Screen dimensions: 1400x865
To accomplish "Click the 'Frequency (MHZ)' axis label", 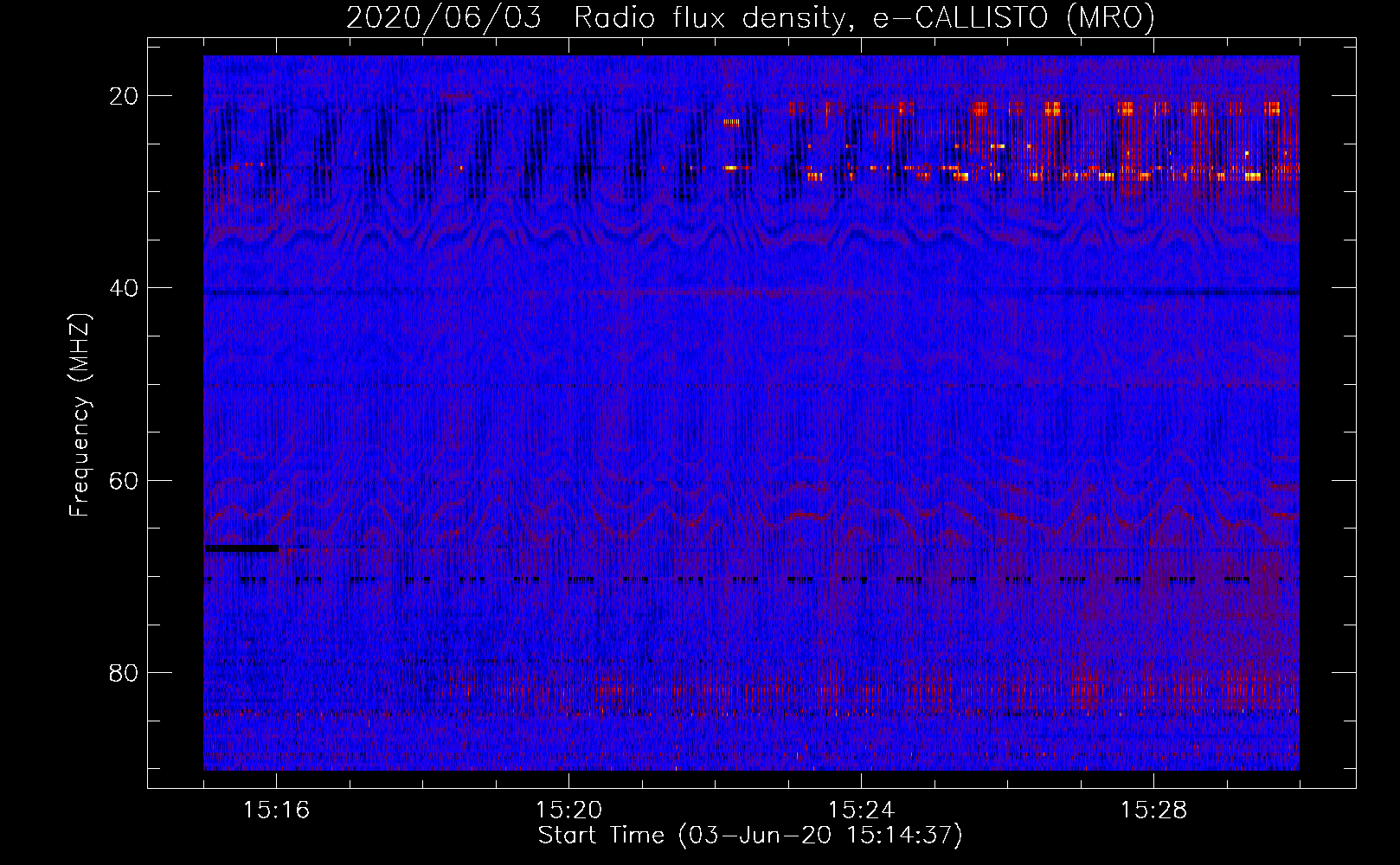I will tap(80, 415).
